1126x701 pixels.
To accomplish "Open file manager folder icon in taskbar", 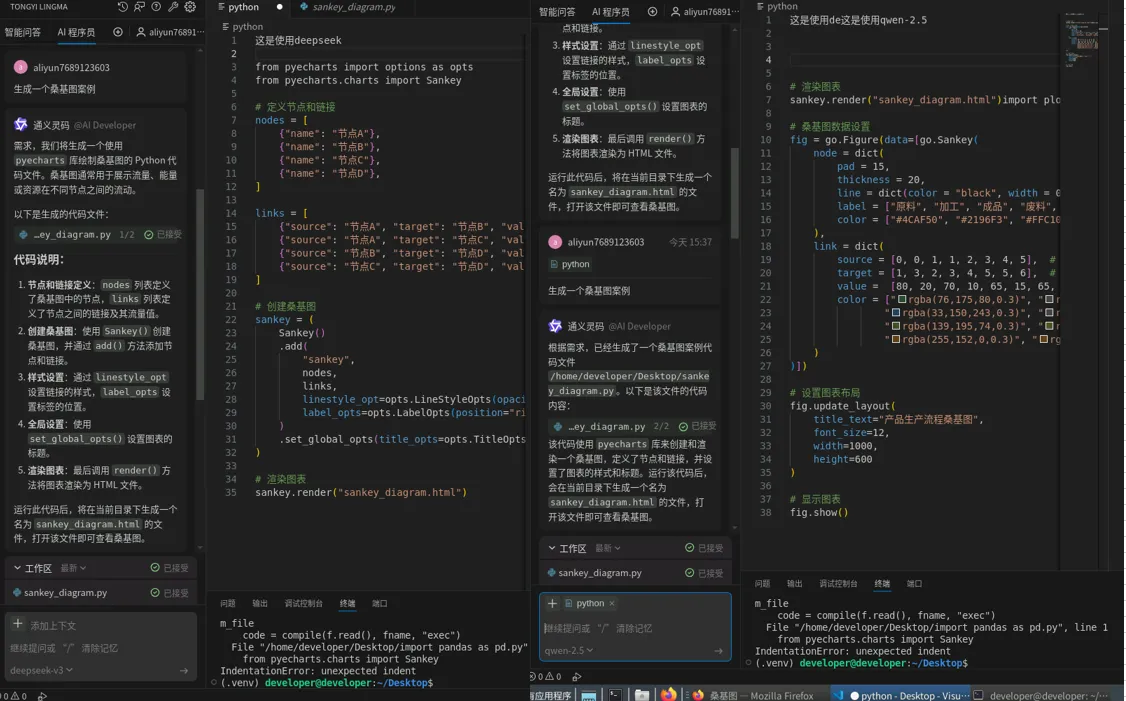I will coord(642,695).
